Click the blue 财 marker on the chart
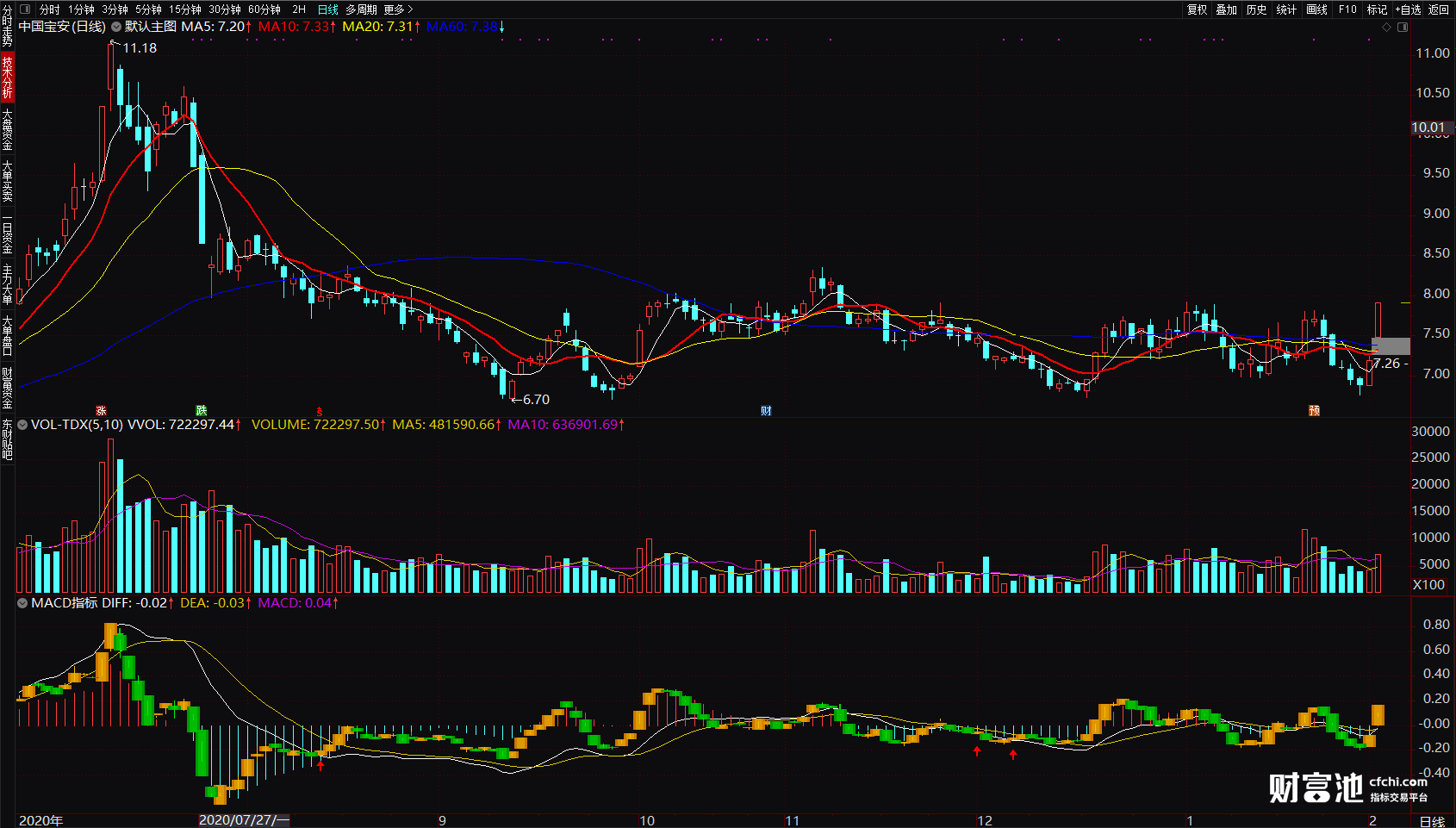 766,411
